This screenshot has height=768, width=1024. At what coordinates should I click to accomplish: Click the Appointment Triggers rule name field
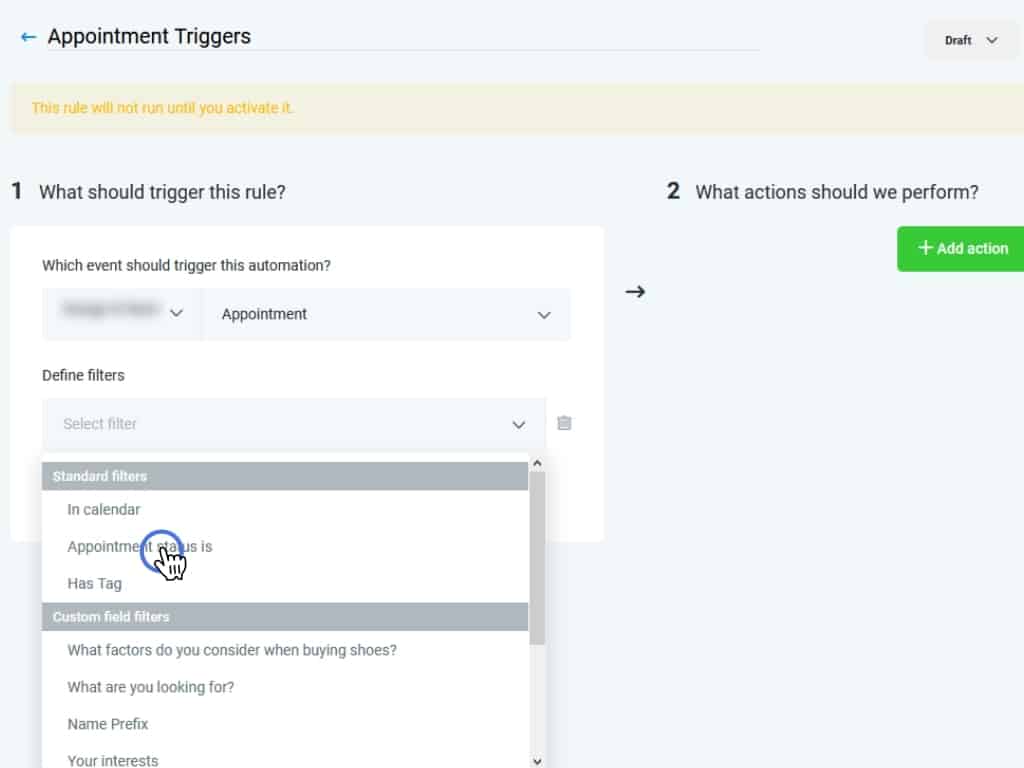tap(400, 37)
